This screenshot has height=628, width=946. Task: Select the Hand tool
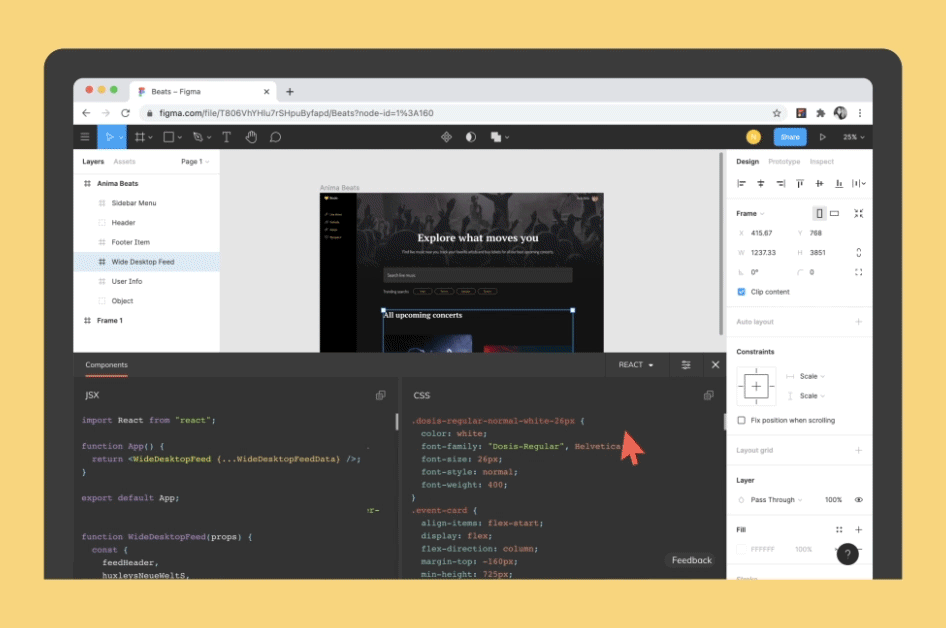pyautogui.click(x=251, y=136)
